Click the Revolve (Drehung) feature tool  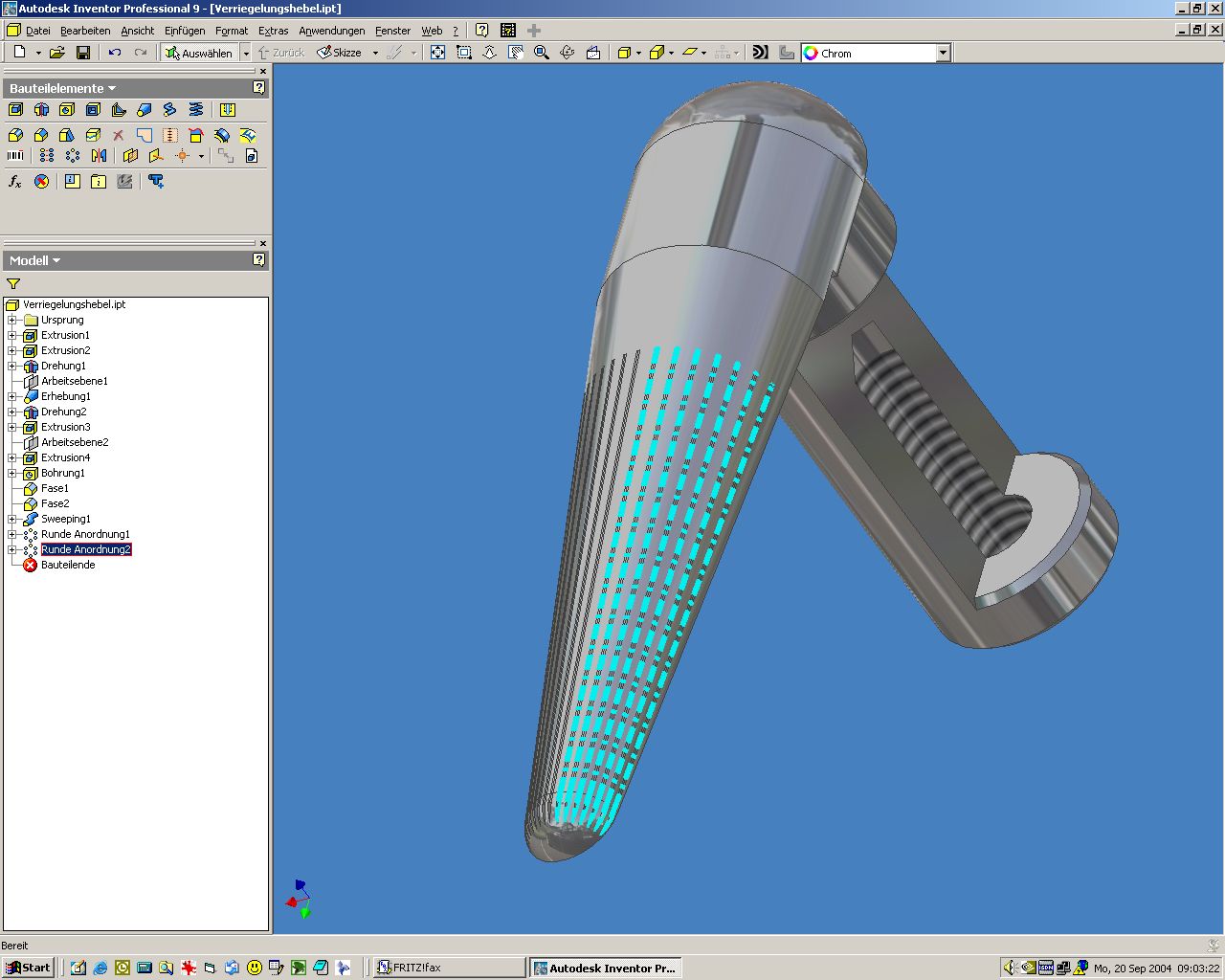[41, 110]
